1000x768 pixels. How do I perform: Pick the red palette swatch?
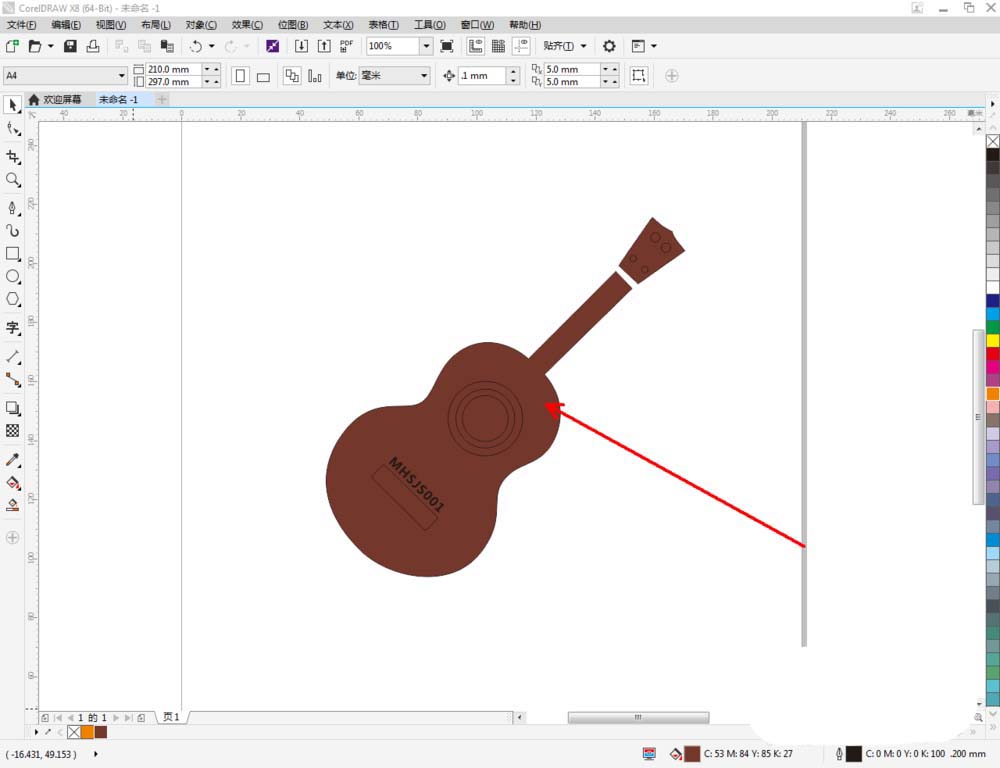(992, 354)
